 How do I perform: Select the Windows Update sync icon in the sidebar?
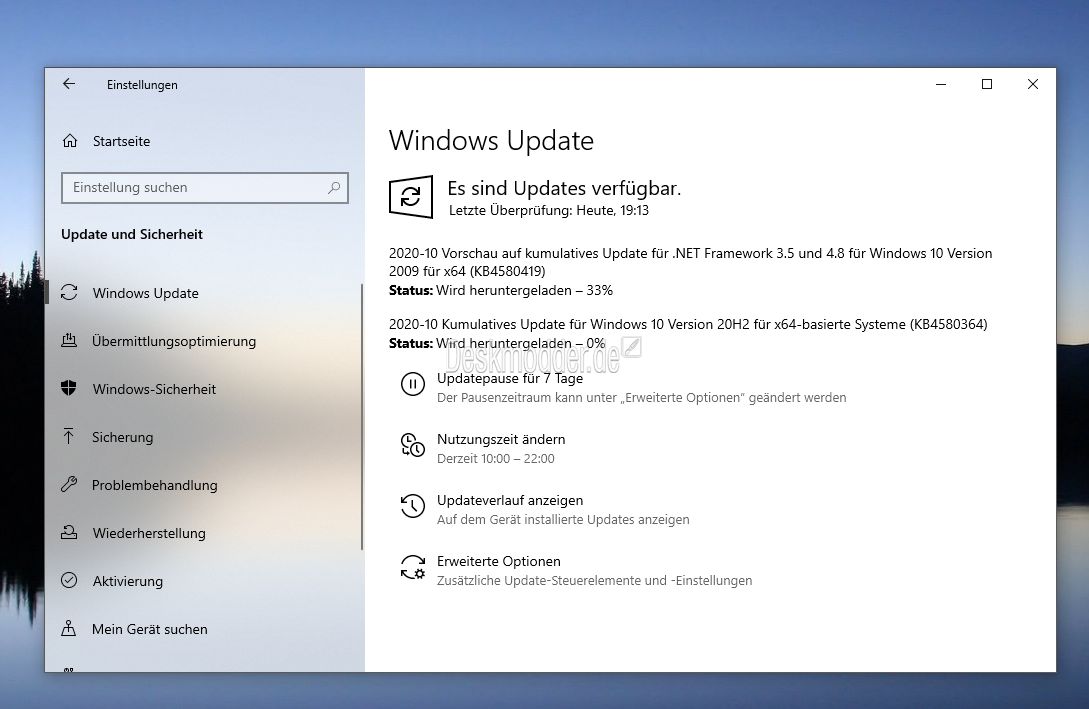pyautogui.click(x=69, y=293)
